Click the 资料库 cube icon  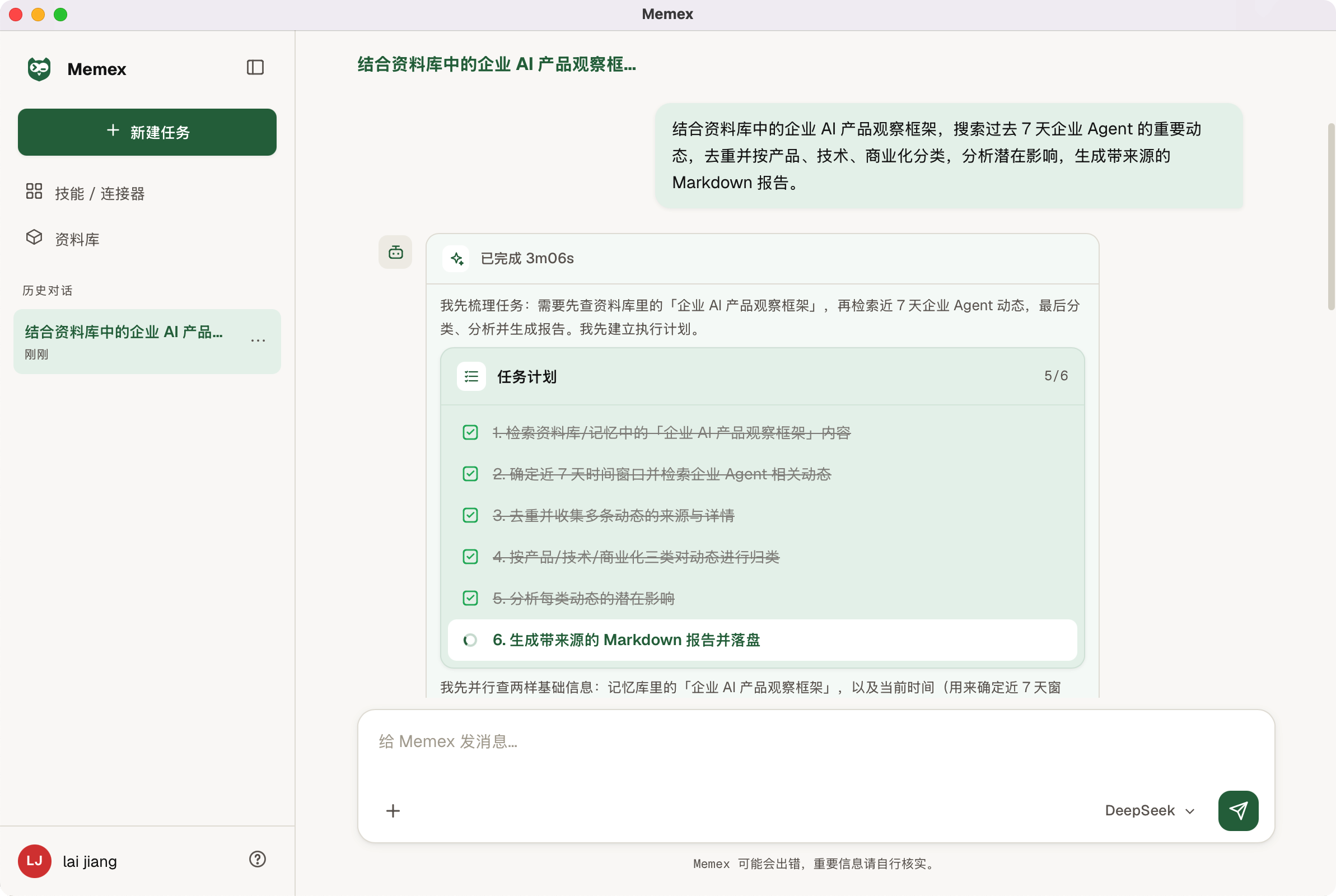(x=34, y=237)
